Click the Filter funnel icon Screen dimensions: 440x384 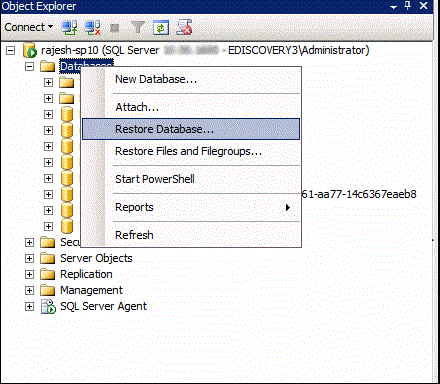pos(137,27)
